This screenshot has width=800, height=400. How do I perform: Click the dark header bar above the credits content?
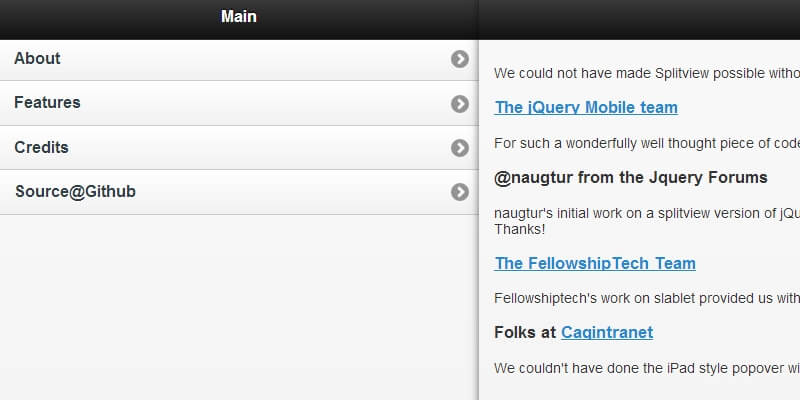(640, 19)
